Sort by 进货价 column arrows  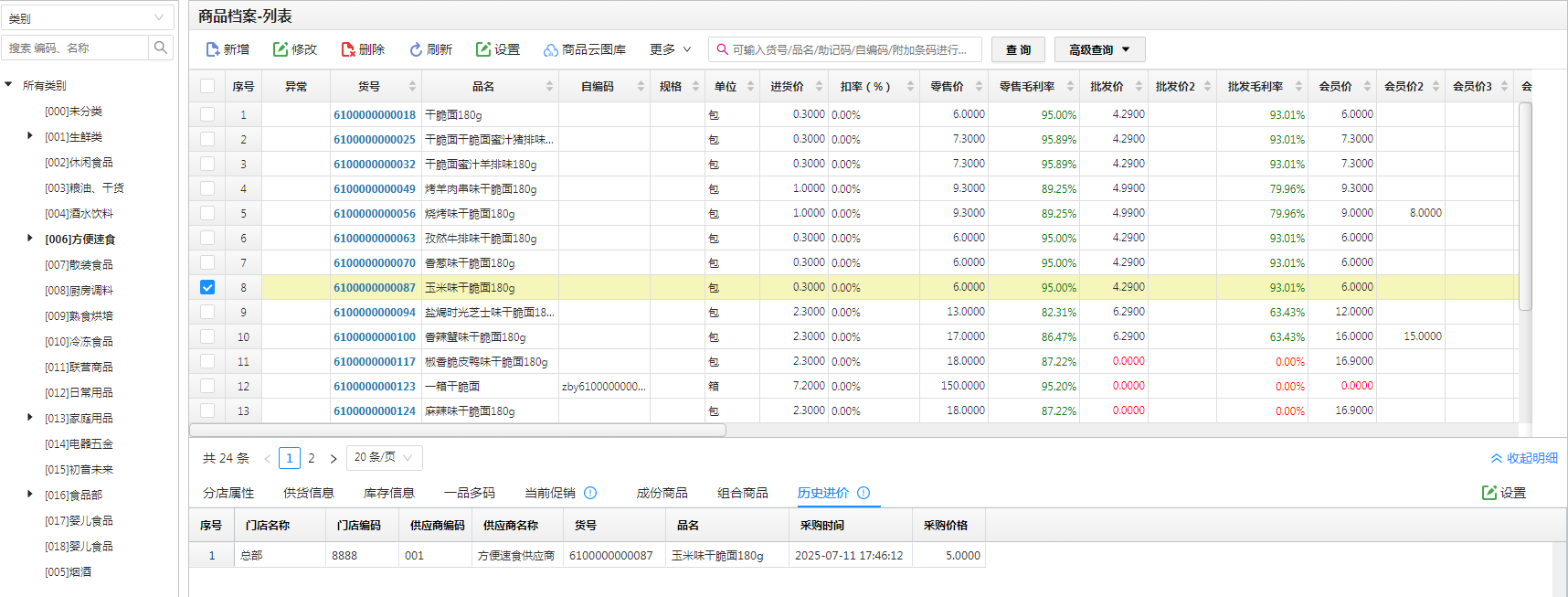[x=819, y=86]
